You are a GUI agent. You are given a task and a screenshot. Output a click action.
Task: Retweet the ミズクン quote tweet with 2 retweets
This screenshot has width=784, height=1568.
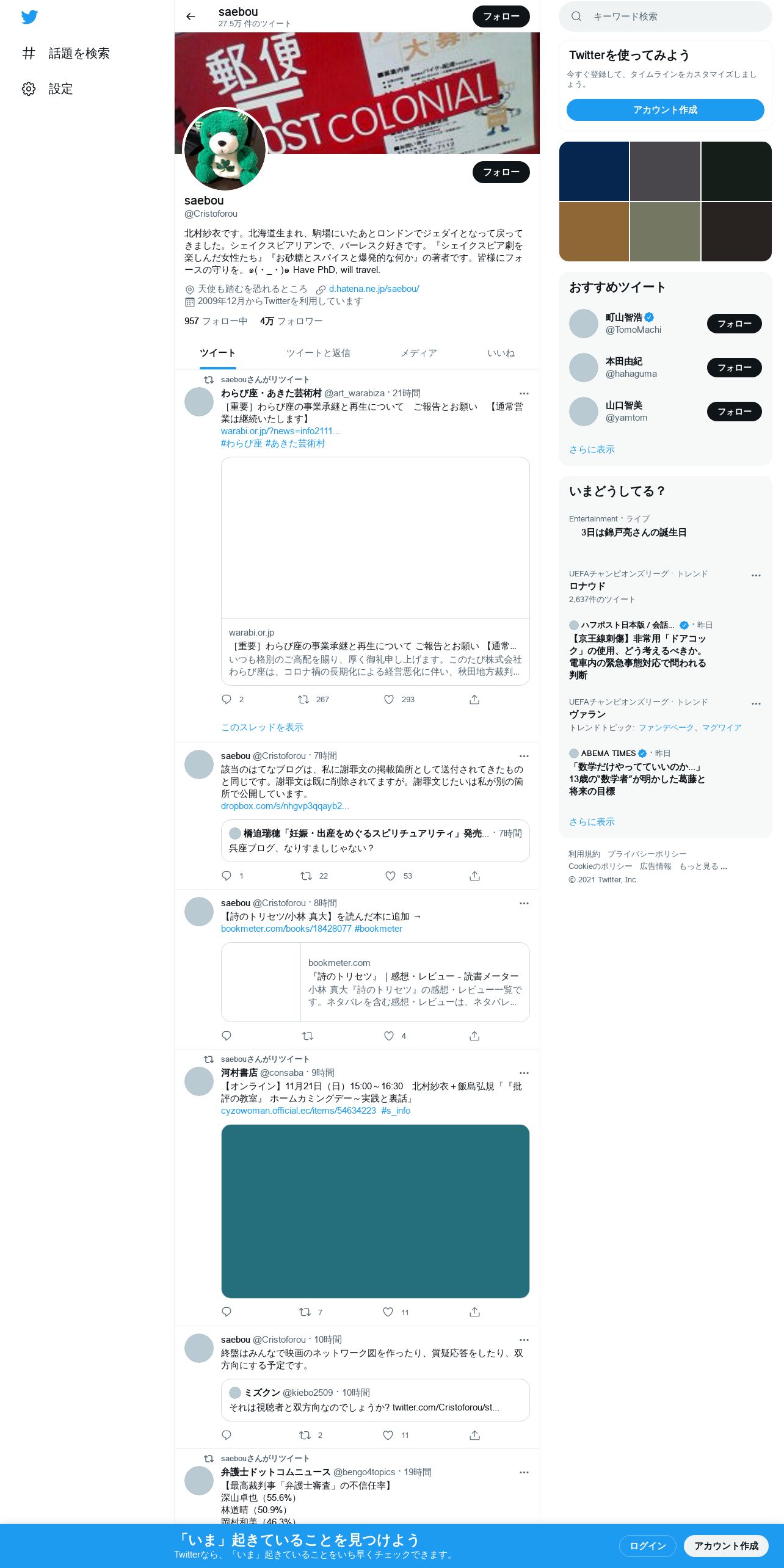[305, 1435]
